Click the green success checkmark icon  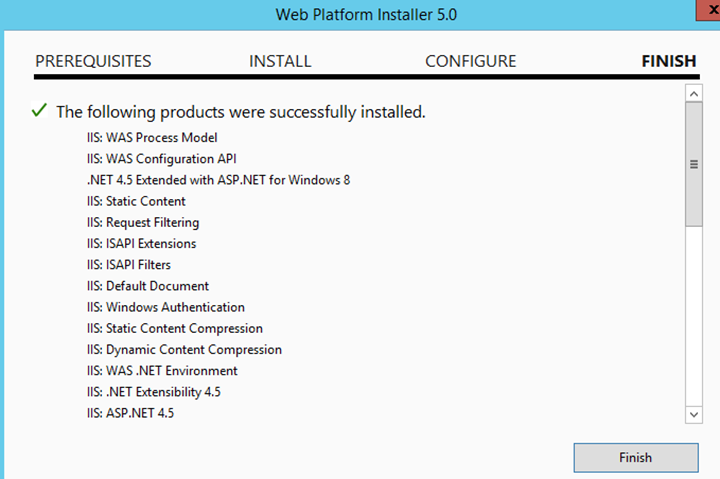(39, 110)
